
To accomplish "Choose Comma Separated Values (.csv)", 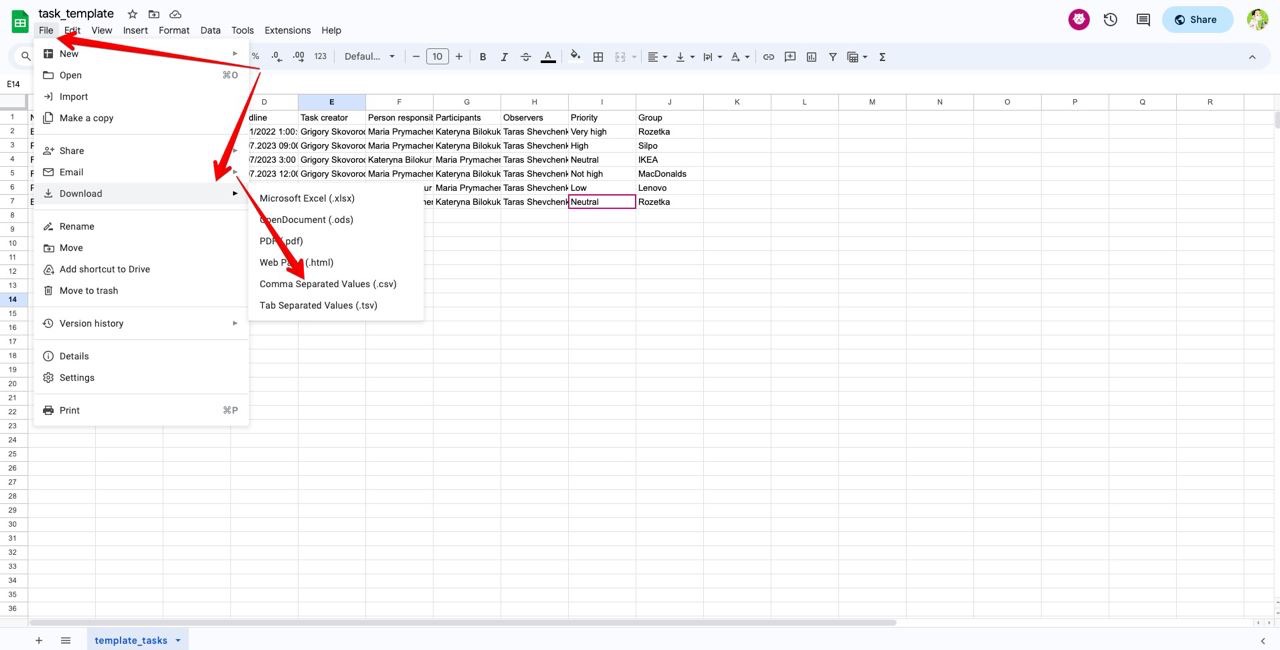I will click(328, 284).
